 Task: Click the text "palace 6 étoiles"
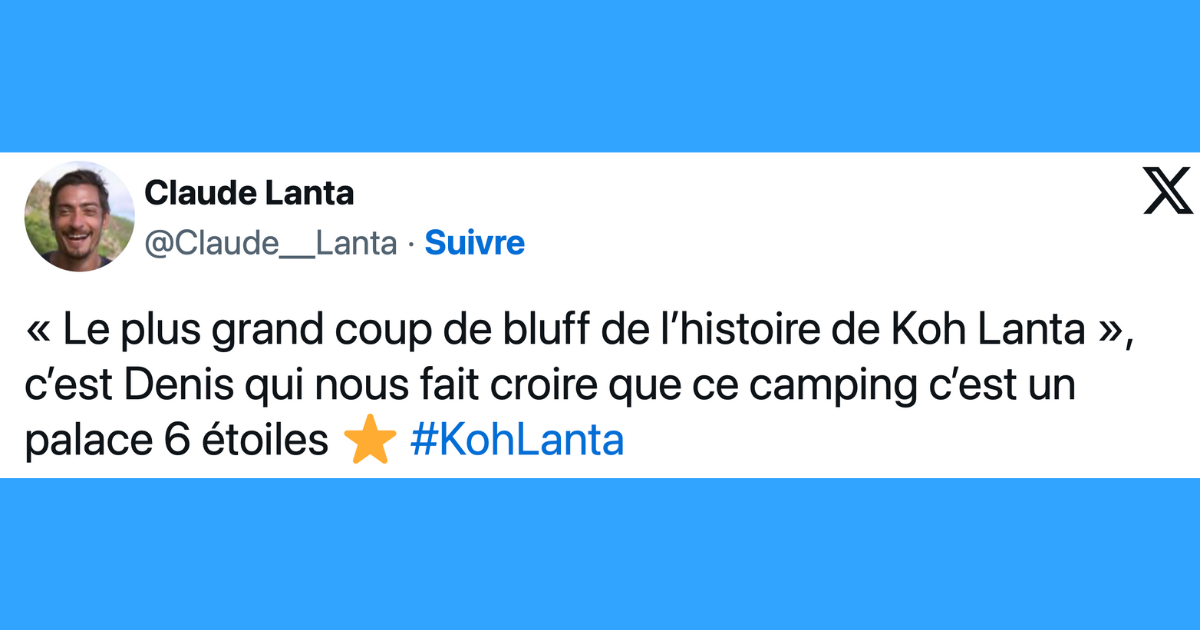177,443
